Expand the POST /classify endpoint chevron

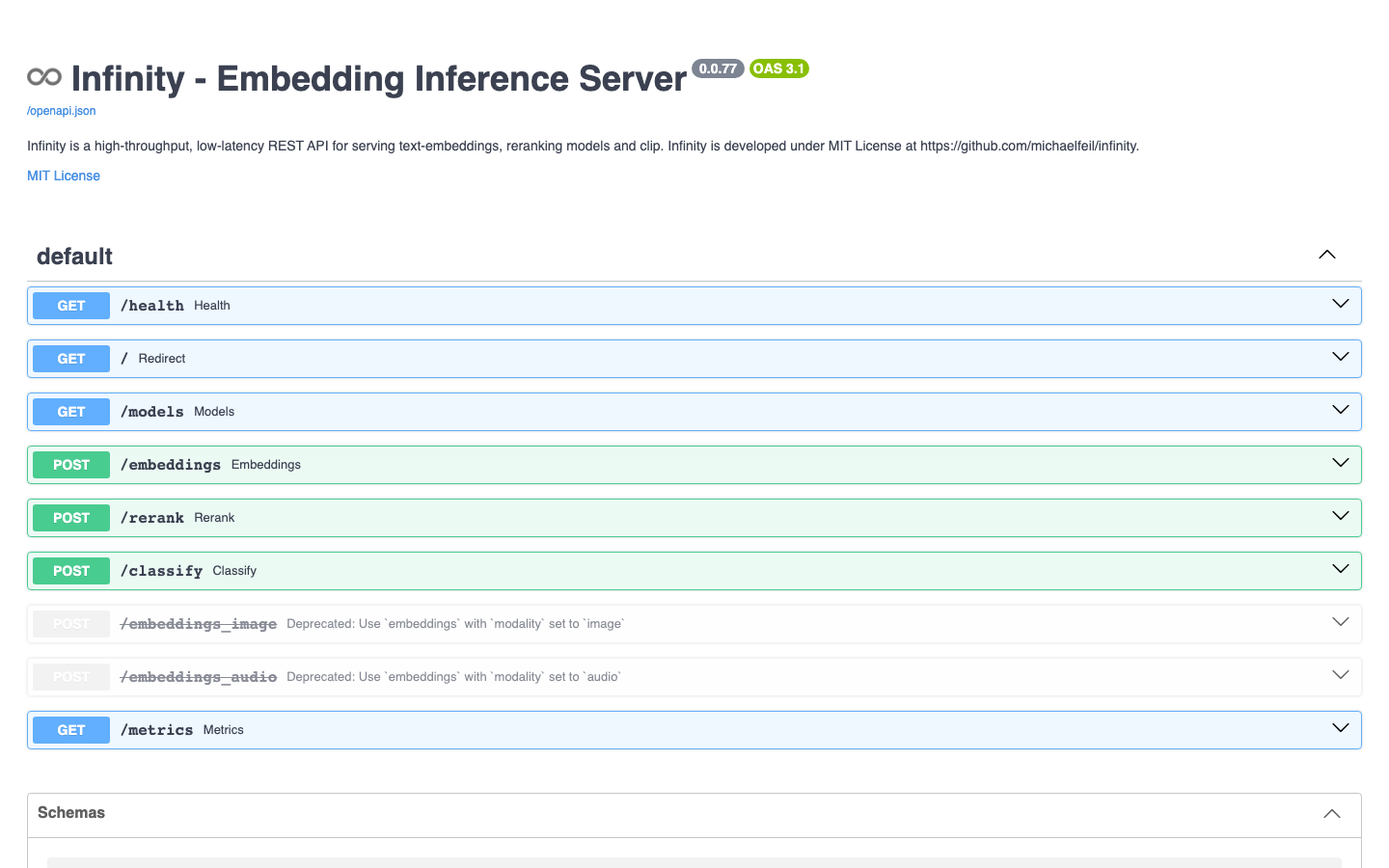[x=1341, y=569]
